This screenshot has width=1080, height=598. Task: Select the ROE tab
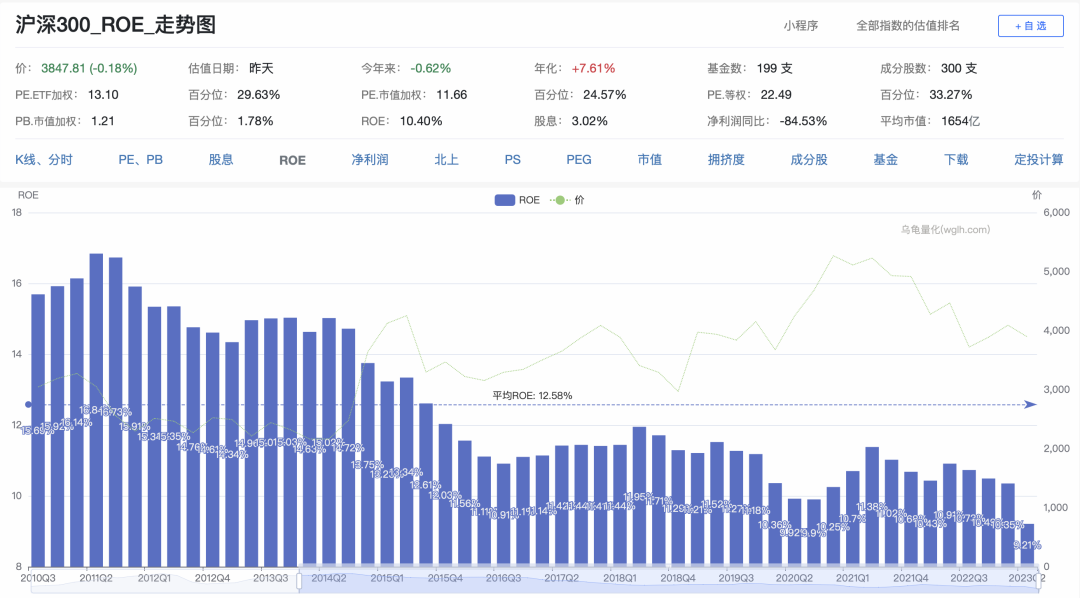click(x=292, y=160)
